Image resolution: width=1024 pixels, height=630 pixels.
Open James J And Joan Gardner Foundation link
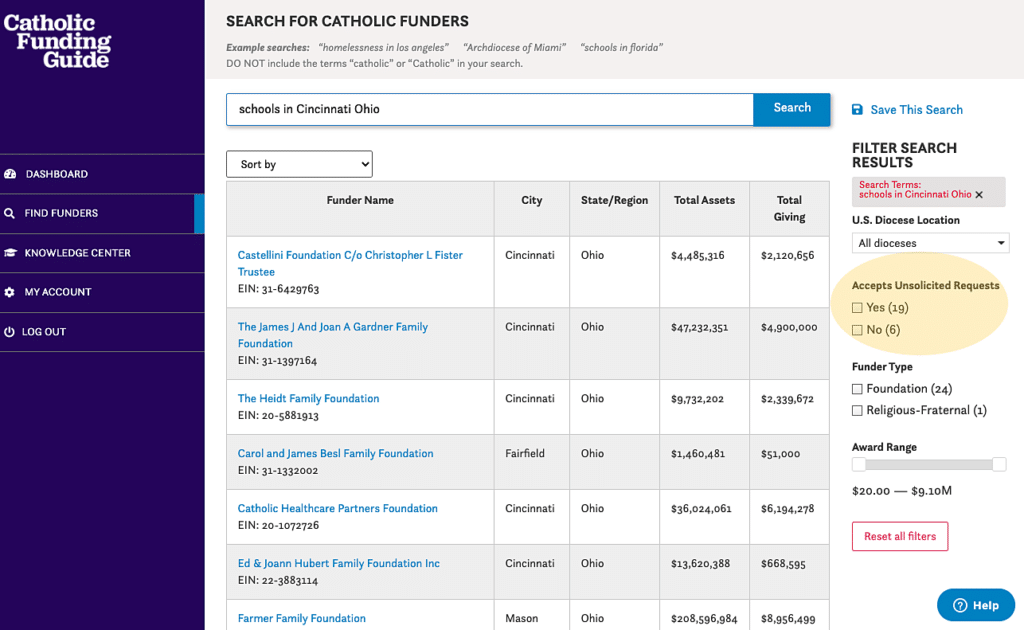click(332, 335)
